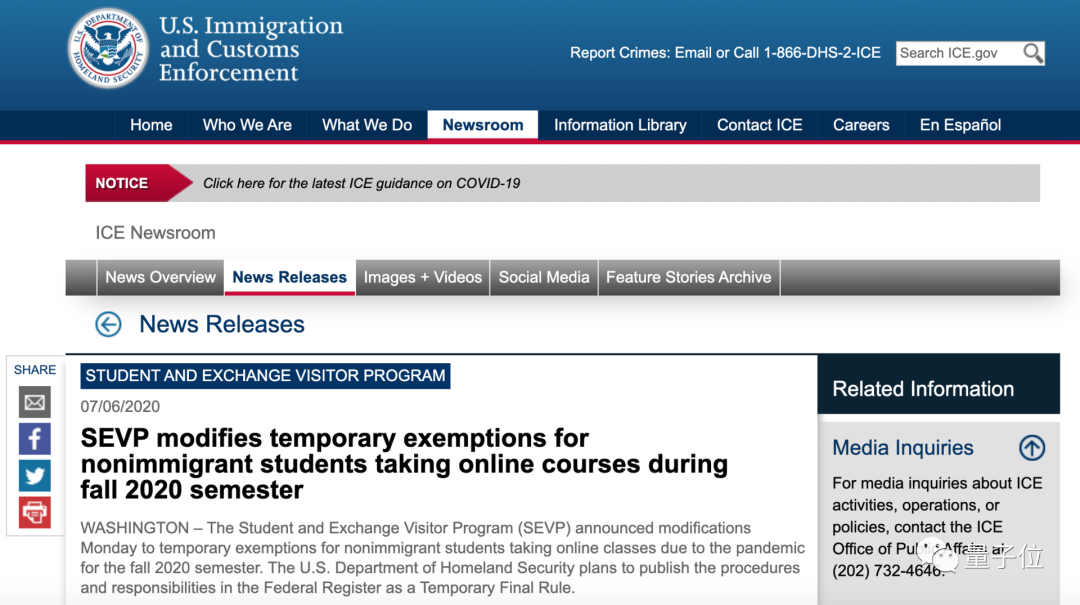Viewport: 1080px width, 605px height.
Task: Click the Student and Exchange Visitor Program tag
Action: 265,376
